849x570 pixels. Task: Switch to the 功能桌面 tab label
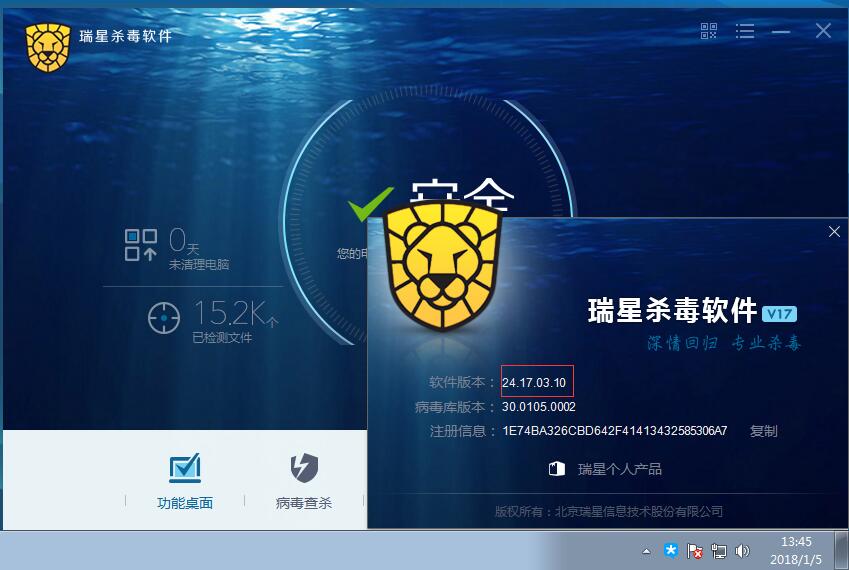[185, 503]
